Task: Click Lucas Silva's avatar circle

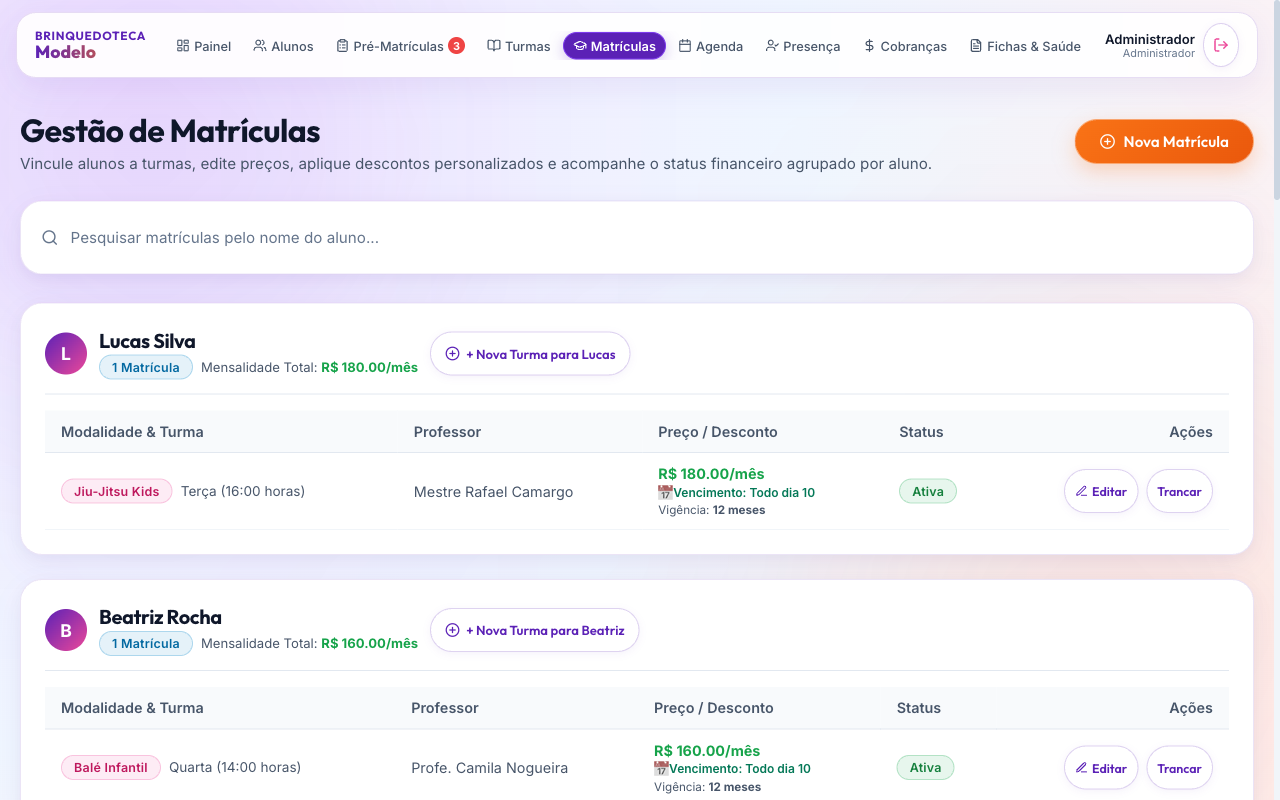Action: tap(66, 354)
